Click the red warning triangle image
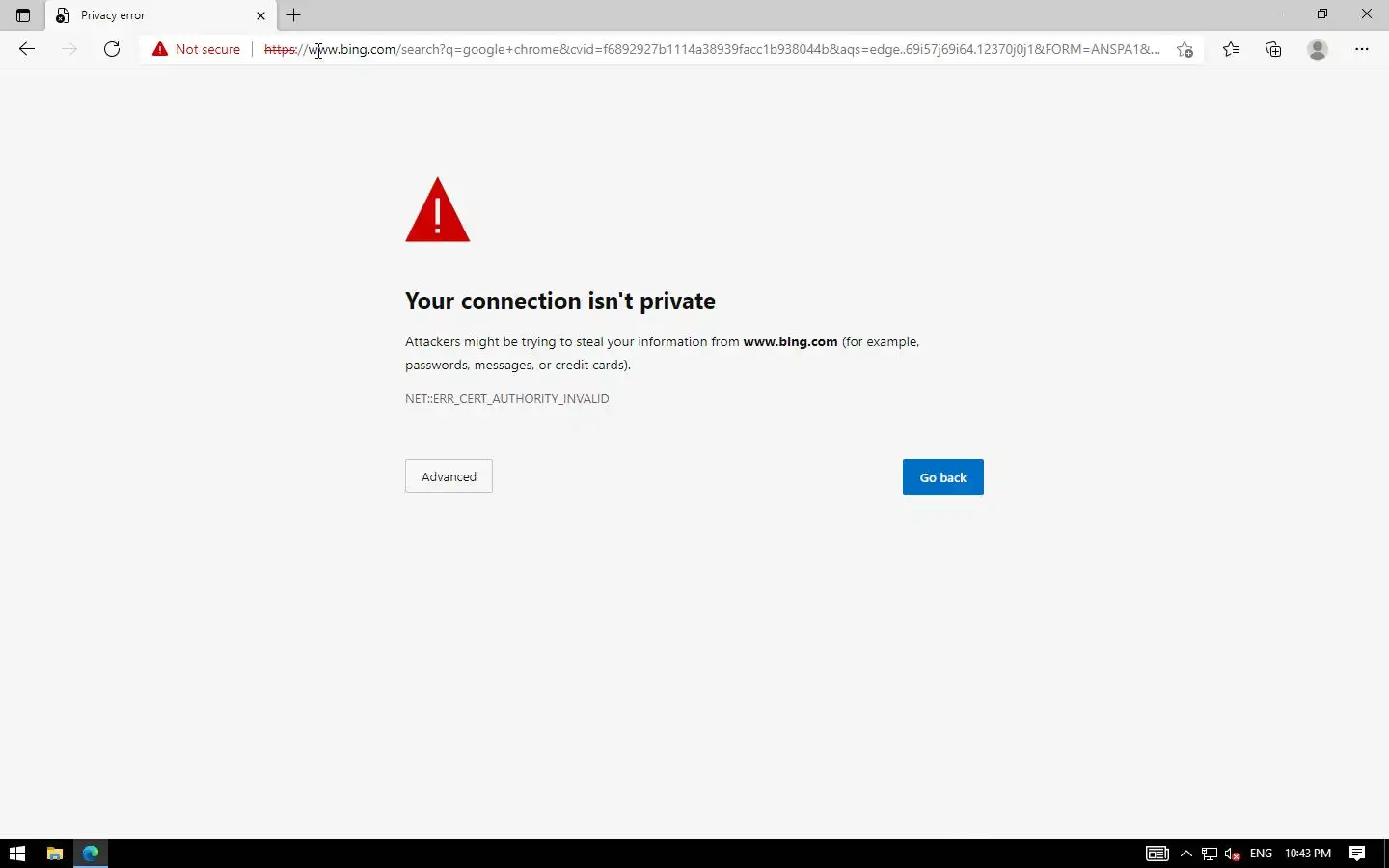 tap(438, 209)
